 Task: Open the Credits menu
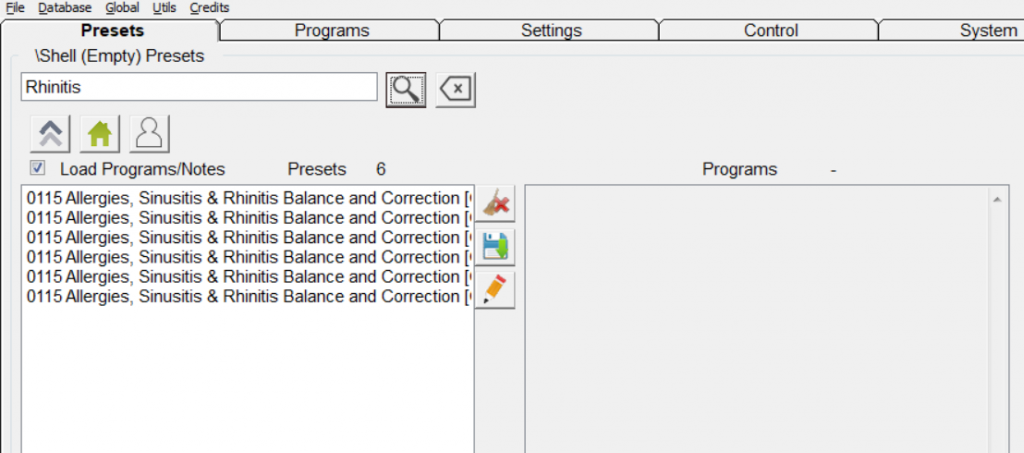(x=209, y=7)
